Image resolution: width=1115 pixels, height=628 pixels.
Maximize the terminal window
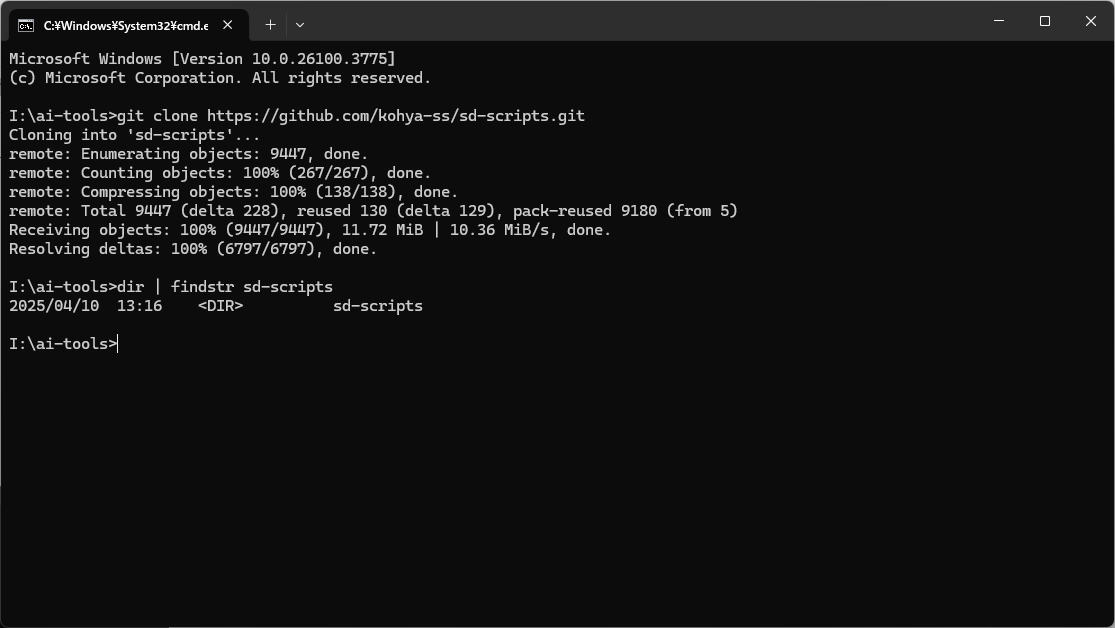coord(1045,21)
